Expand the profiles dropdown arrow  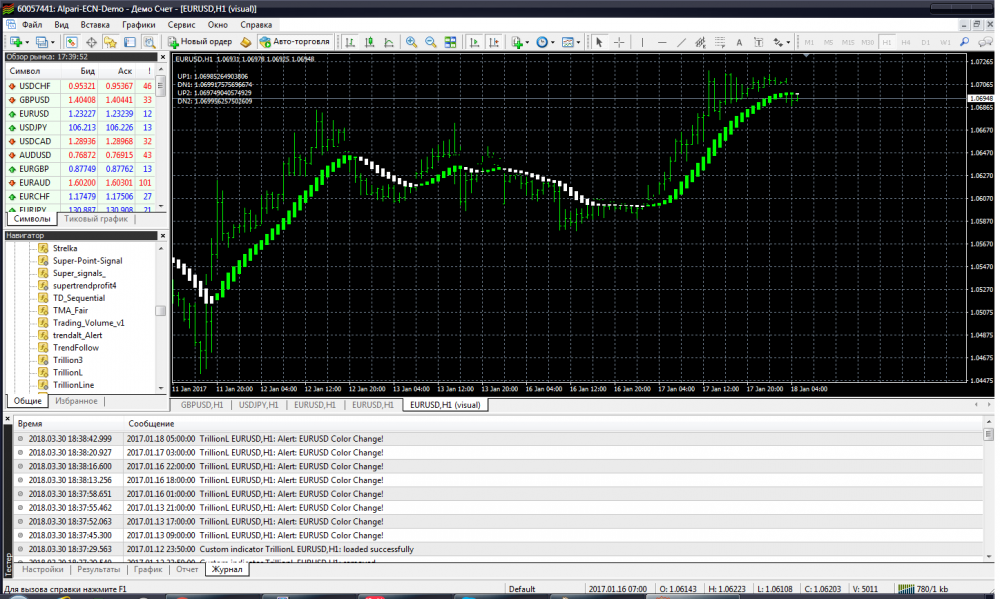point(52,43)
